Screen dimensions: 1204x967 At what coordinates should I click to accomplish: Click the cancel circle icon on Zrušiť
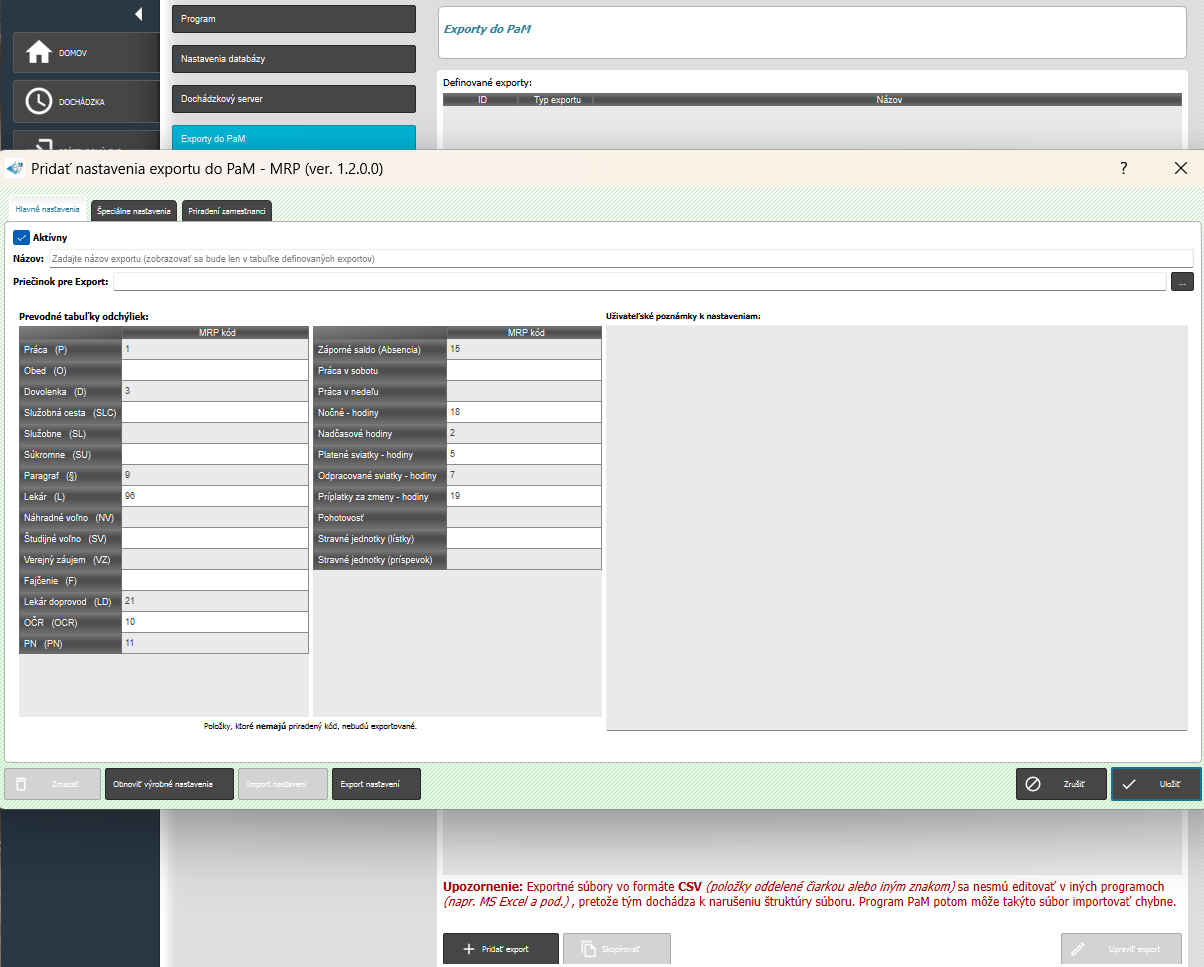[x=1034, y=784]
